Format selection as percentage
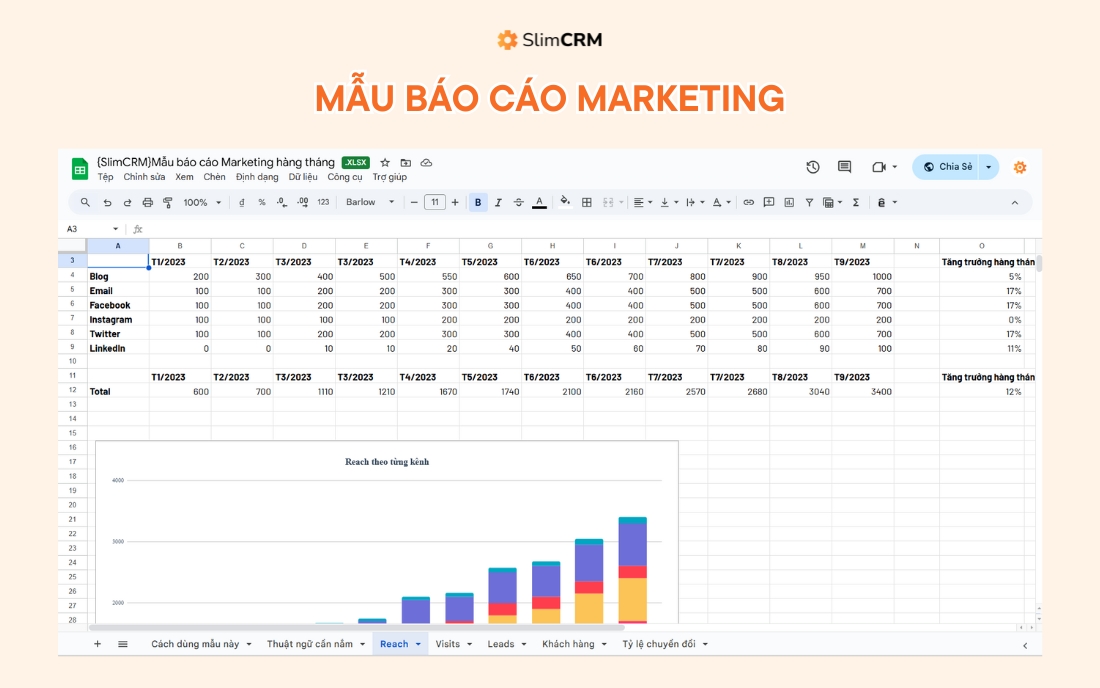 262,202
